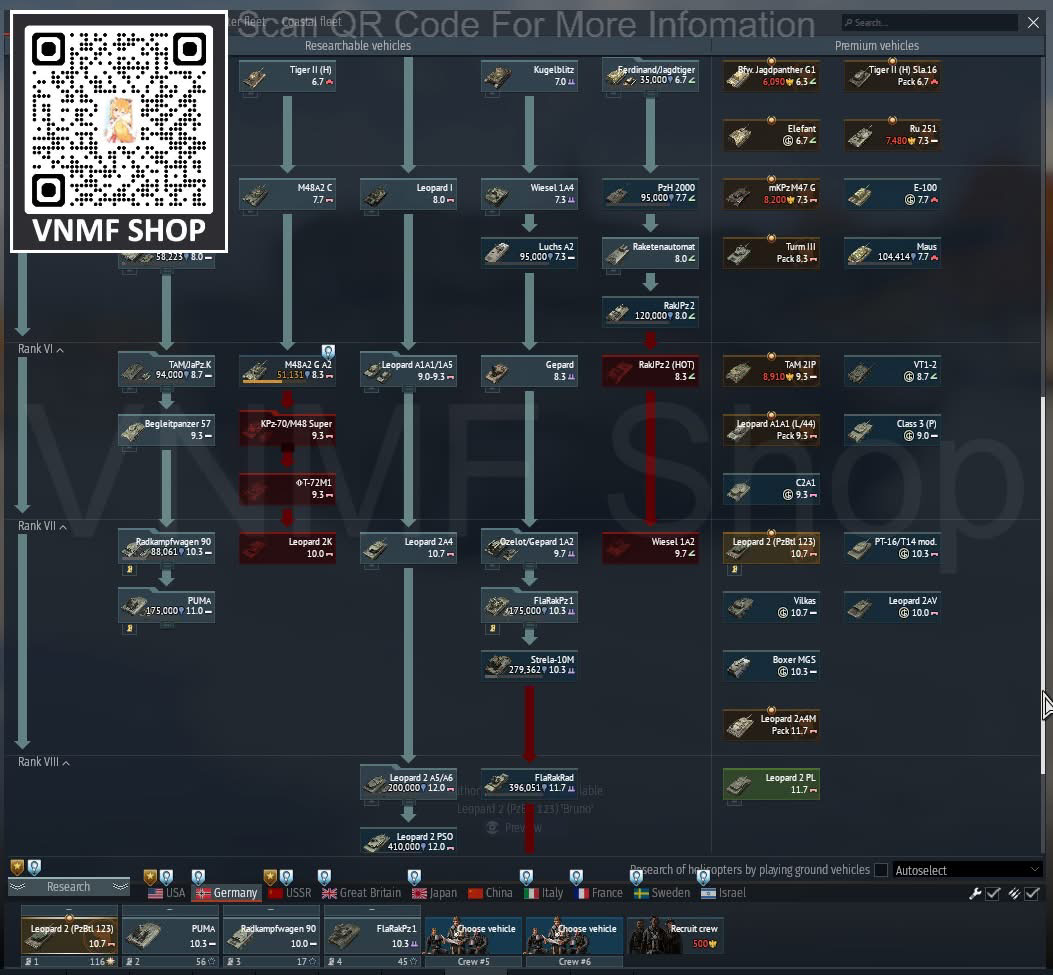Select the Ru 251 premium tank

[892, 135]
